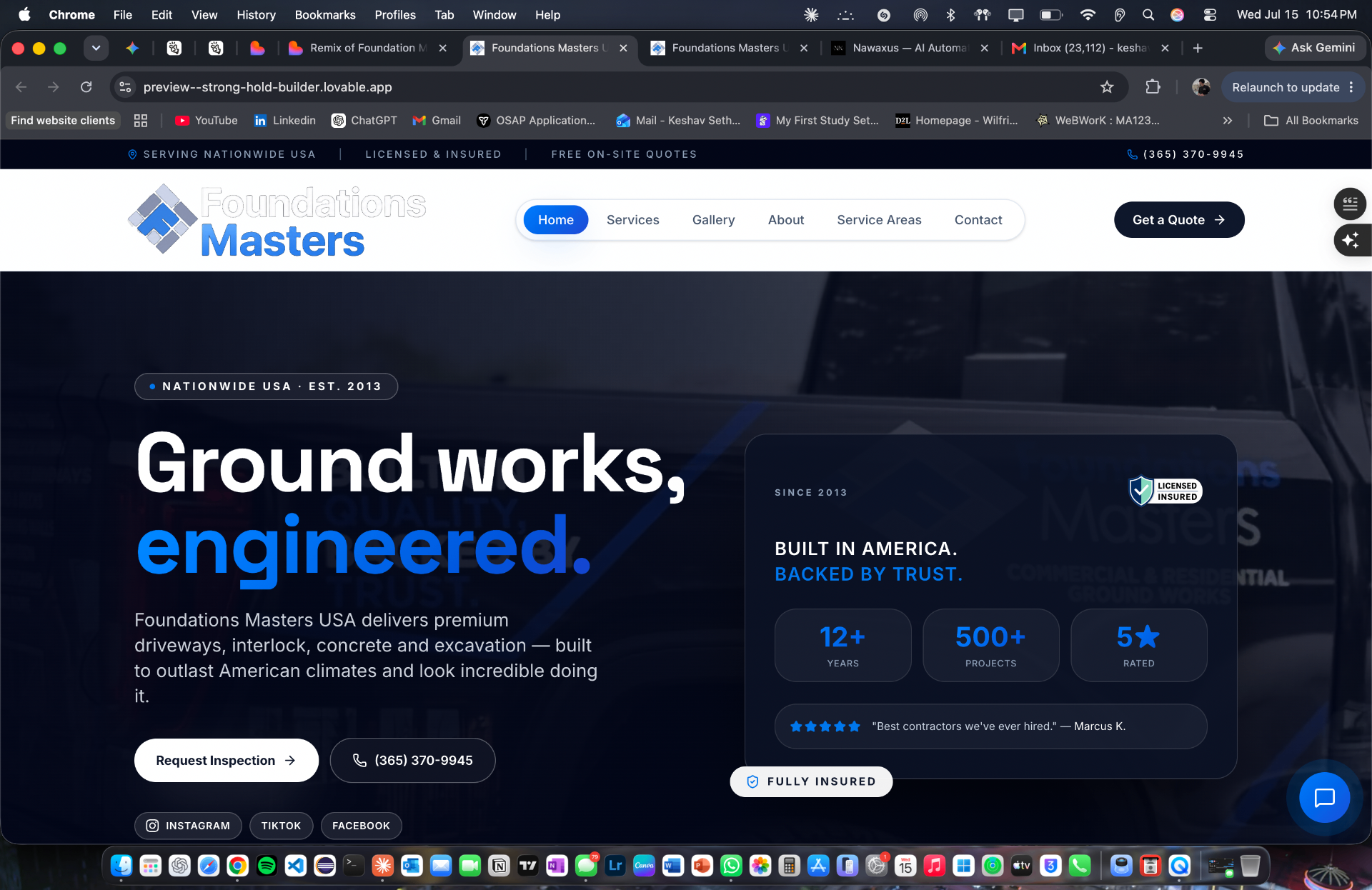Open the About nav item
This screenshot has width=1372, height=890.
(x=786, y=220)
